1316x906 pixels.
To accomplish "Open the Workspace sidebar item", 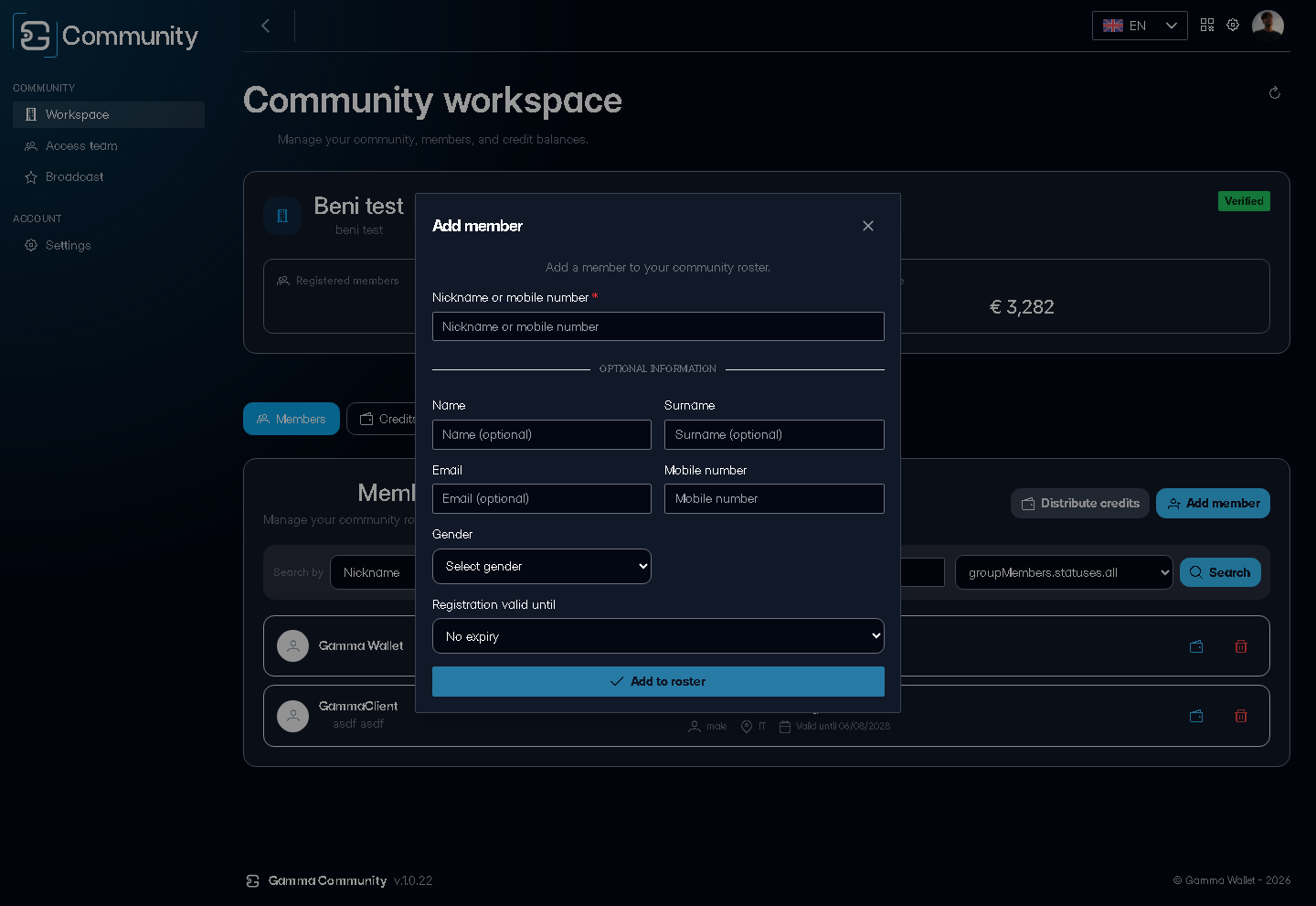I will [x=109, y=114].
